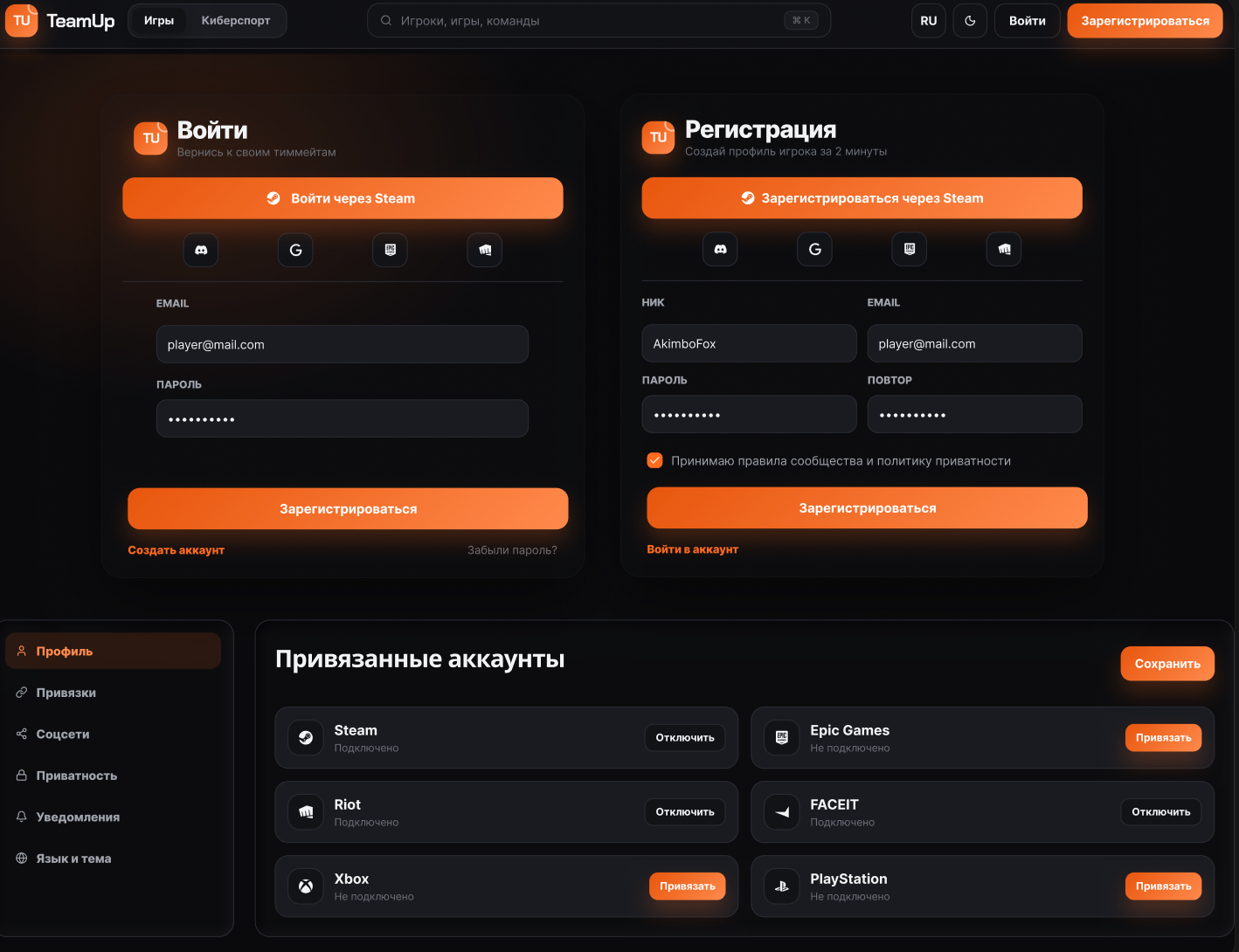Choose the Epic Games icon in the Войти card
The width and height of the screenshot is (1239, 952).
point(390,250)
